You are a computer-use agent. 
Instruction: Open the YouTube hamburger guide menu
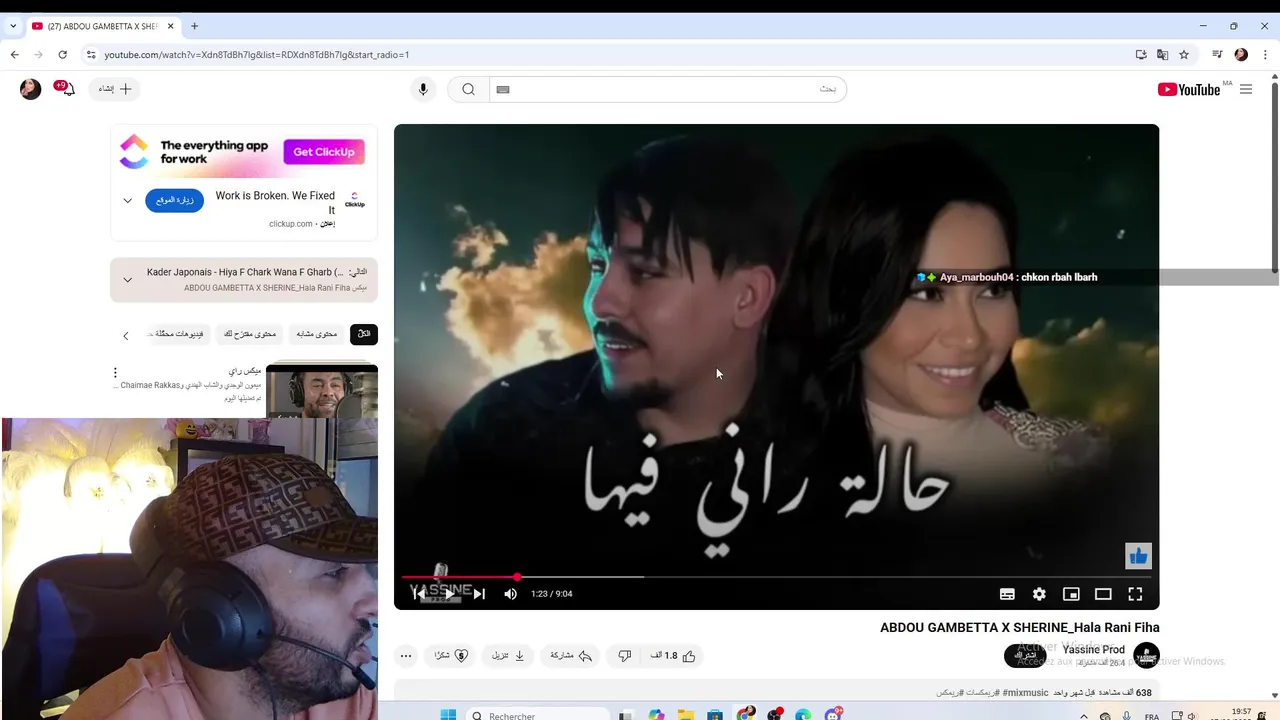click(1246, 89)
